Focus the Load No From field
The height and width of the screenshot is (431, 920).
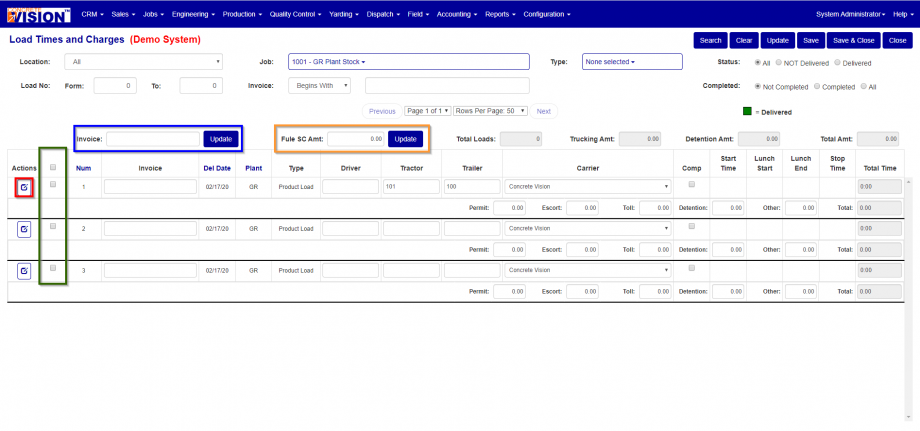tap(115, 86)
